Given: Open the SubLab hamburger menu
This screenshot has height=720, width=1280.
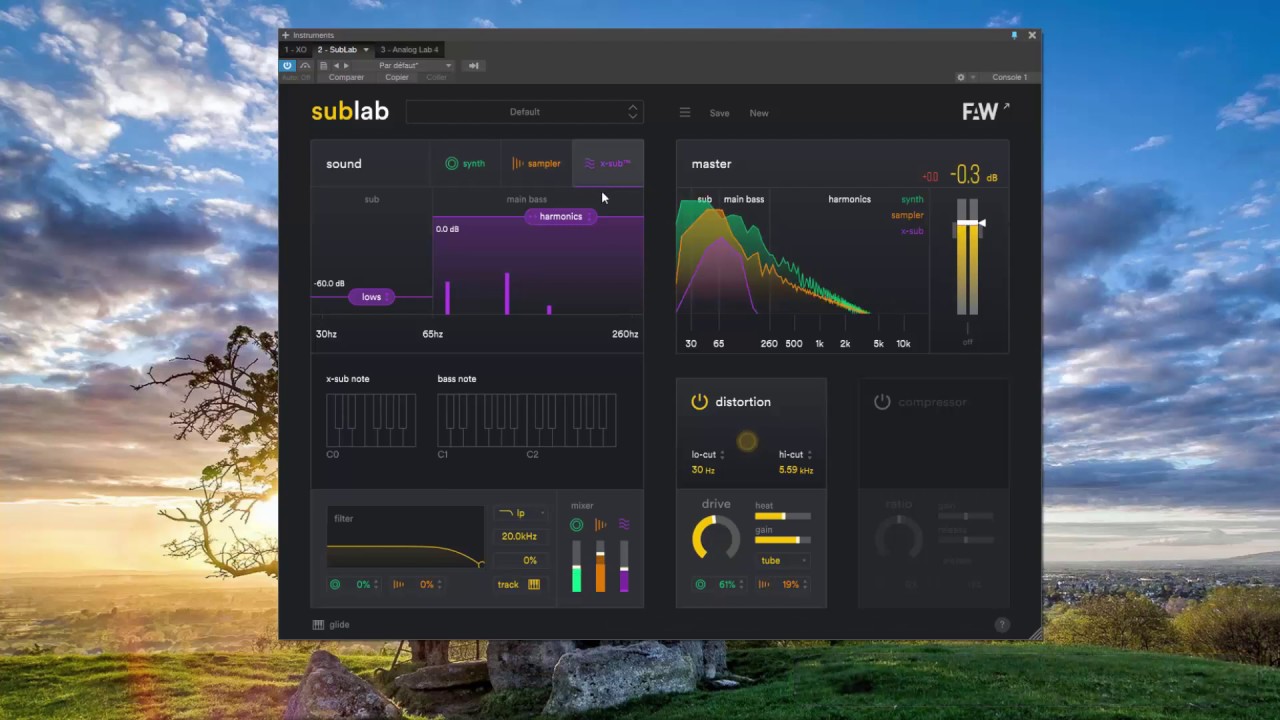Looking at the screenshot, I should [685, 112].
